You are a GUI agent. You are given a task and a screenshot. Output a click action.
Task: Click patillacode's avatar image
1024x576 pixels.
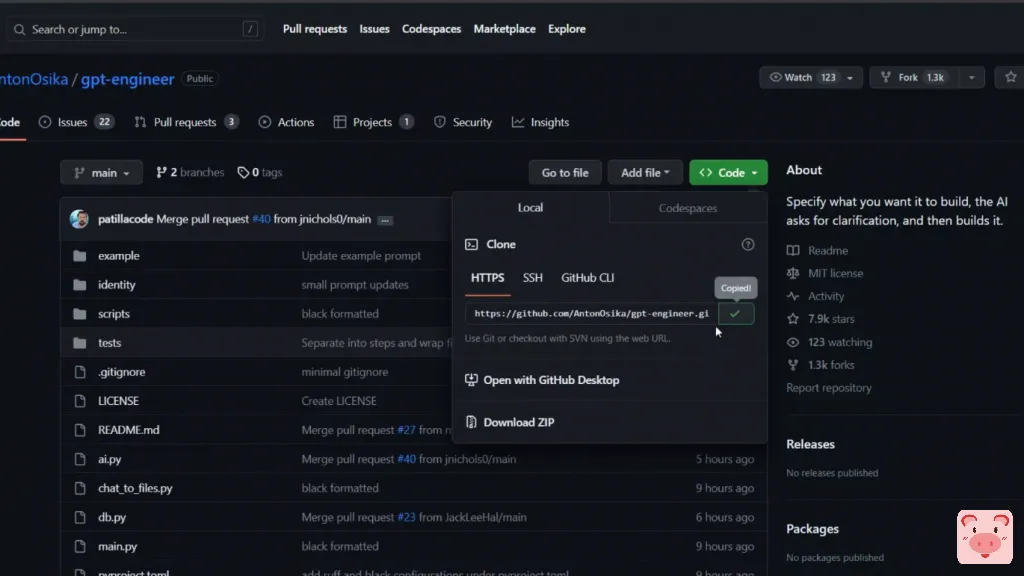79,219
